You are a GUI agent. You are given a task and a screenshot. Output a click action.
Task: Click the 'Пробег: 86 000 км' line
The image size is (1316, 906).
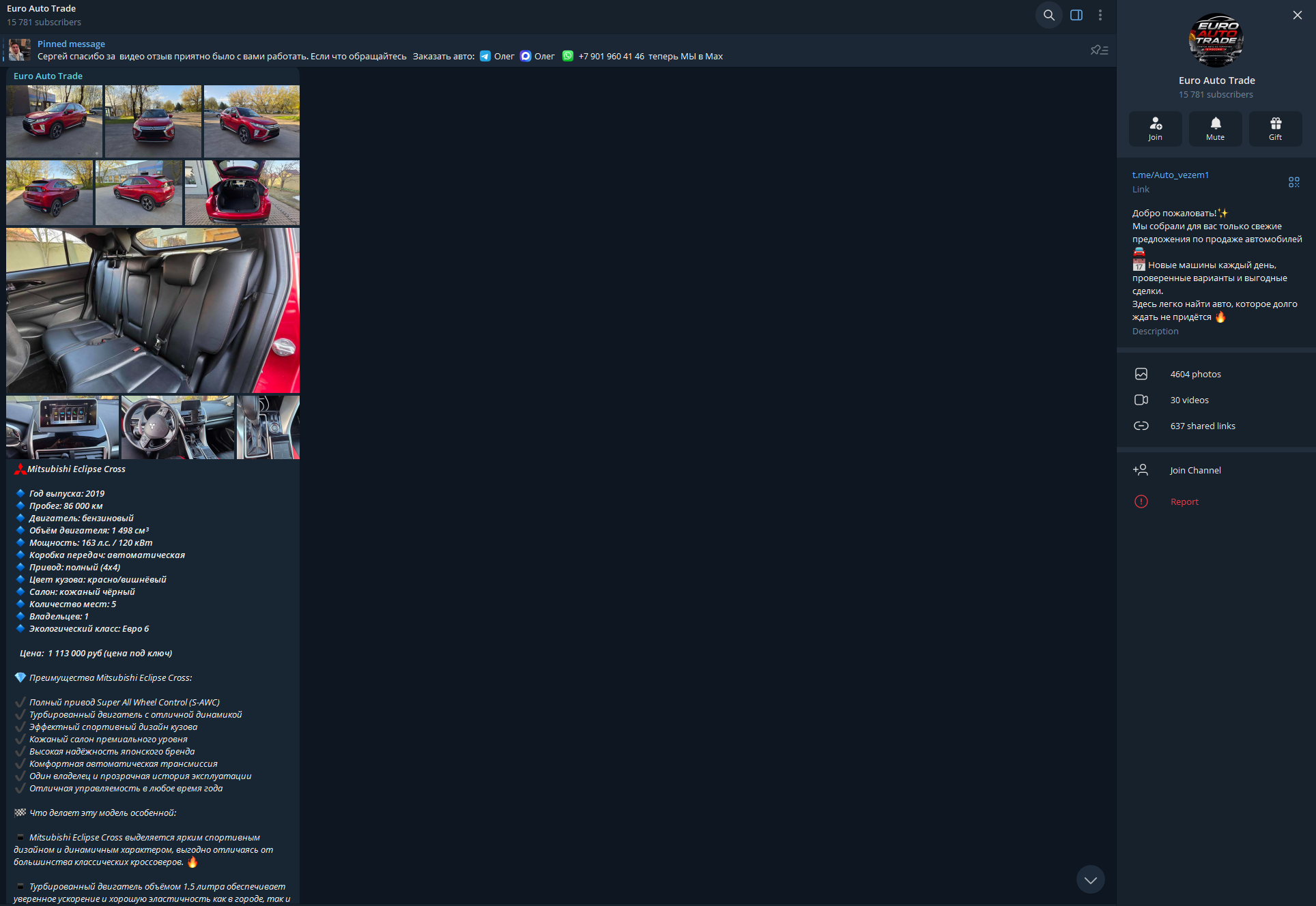coord(66,506)
